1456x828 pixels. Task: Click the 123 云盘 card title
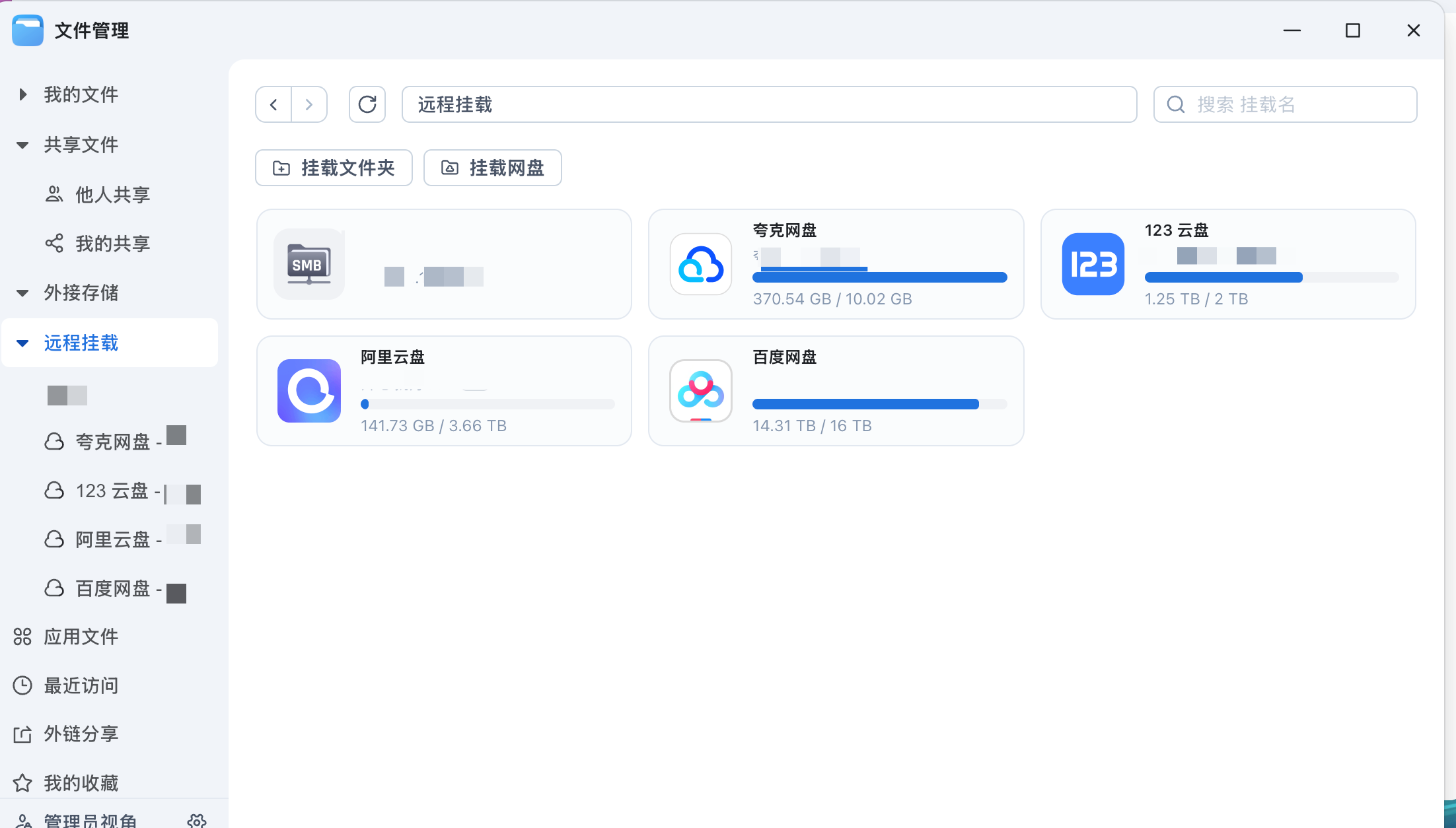click(1177, 230)
